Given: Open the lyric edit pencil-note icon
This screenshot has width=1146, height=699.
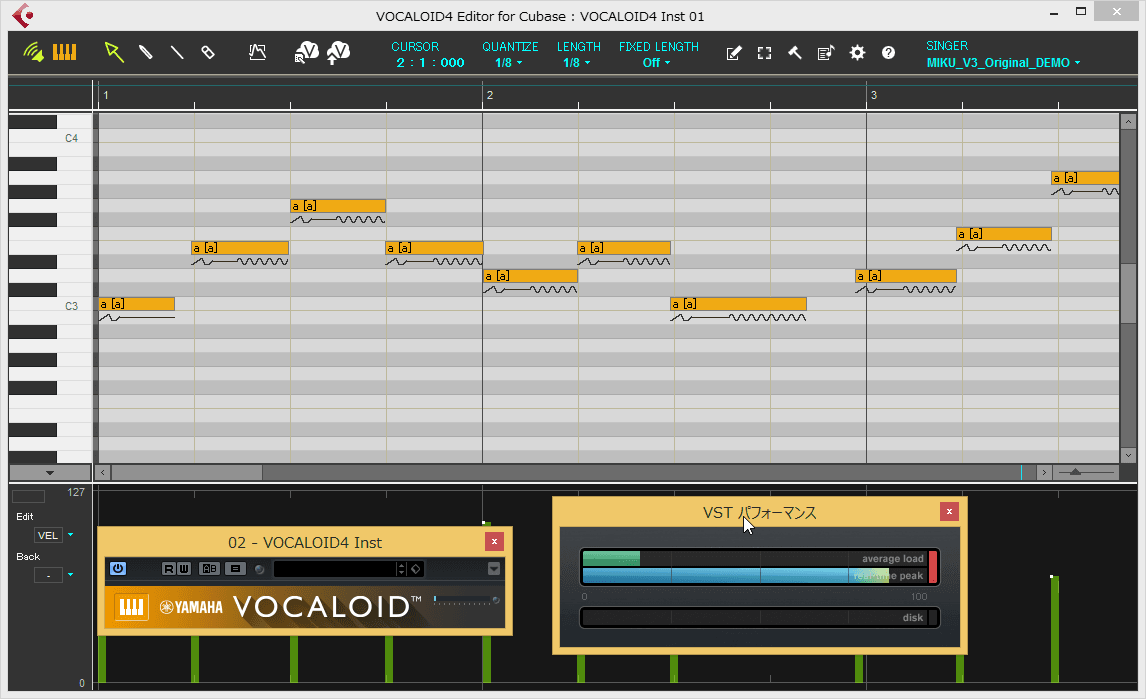Looking at the screenshot, I should point(734,53).
